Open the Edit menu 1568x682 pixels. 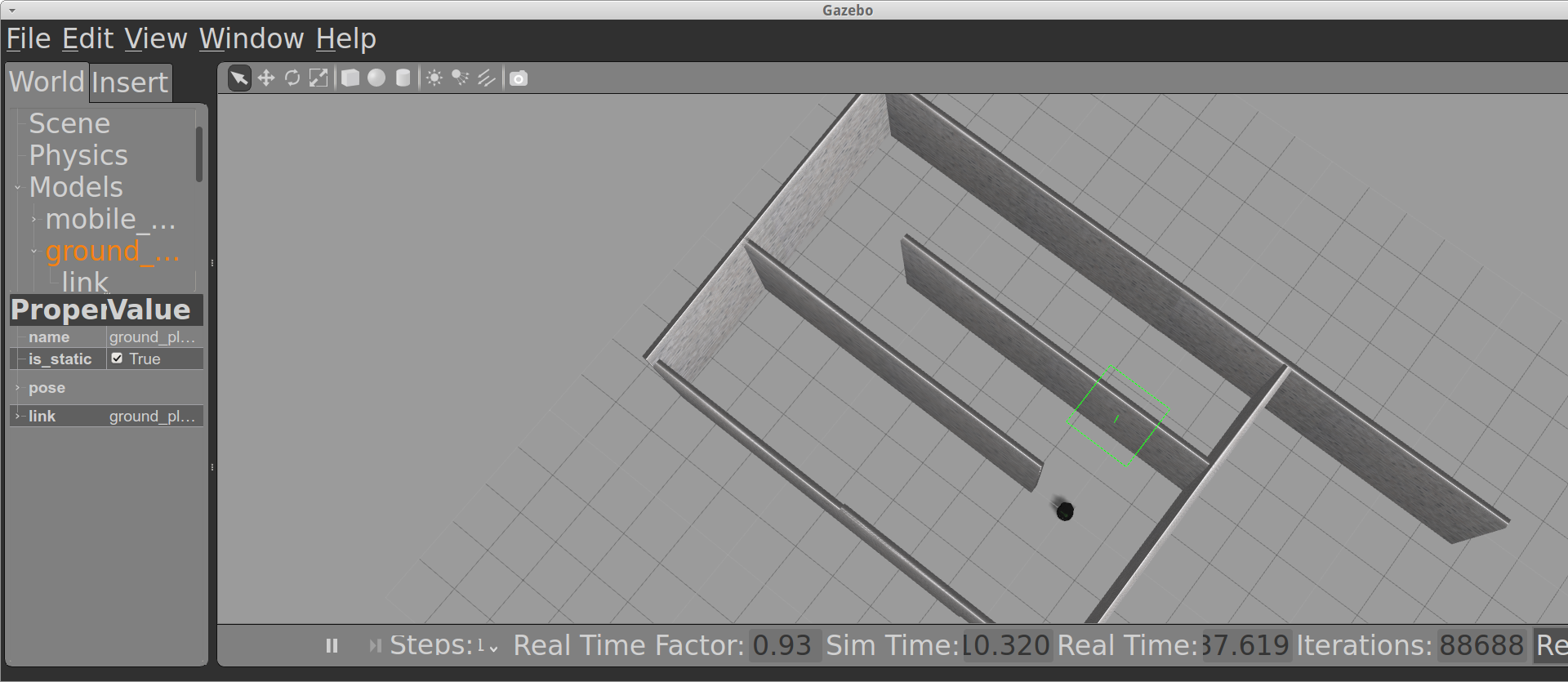tap(87, 38)
